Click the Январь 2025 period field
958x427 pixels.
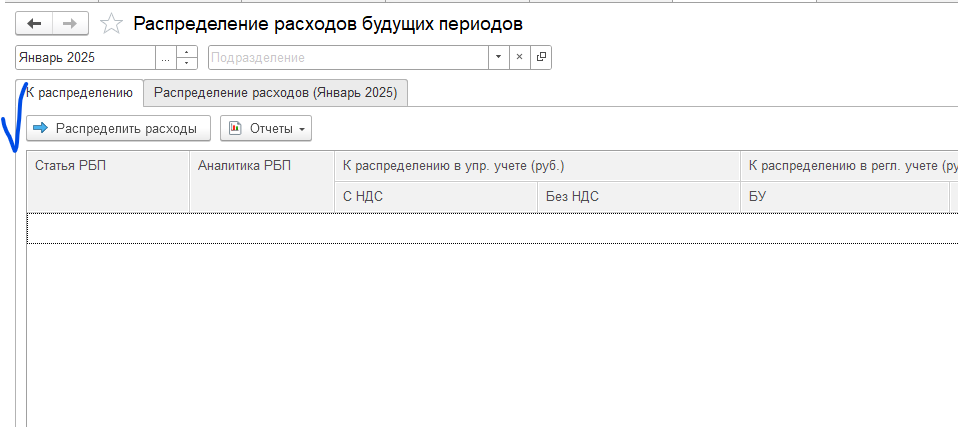85,58
